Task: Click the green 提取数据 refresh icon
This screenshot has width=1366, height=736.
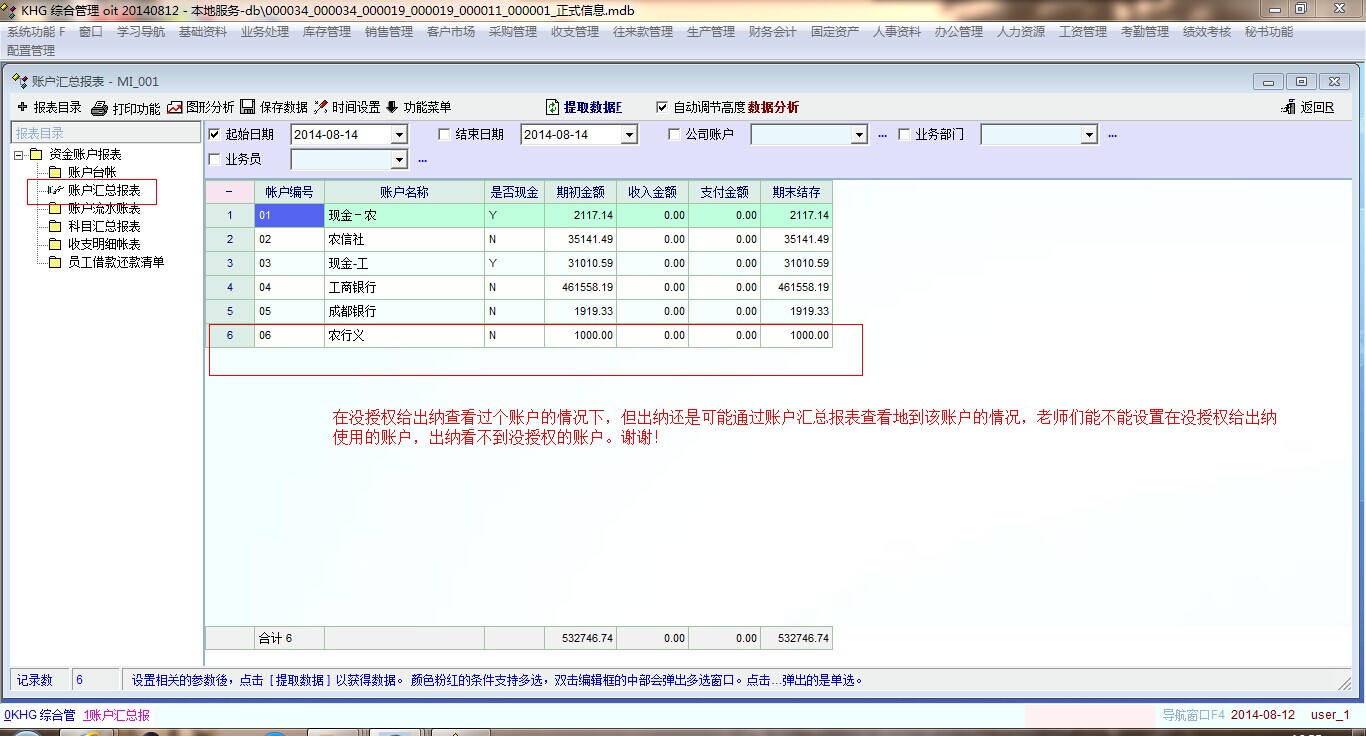Action: [x=552, y=107]
